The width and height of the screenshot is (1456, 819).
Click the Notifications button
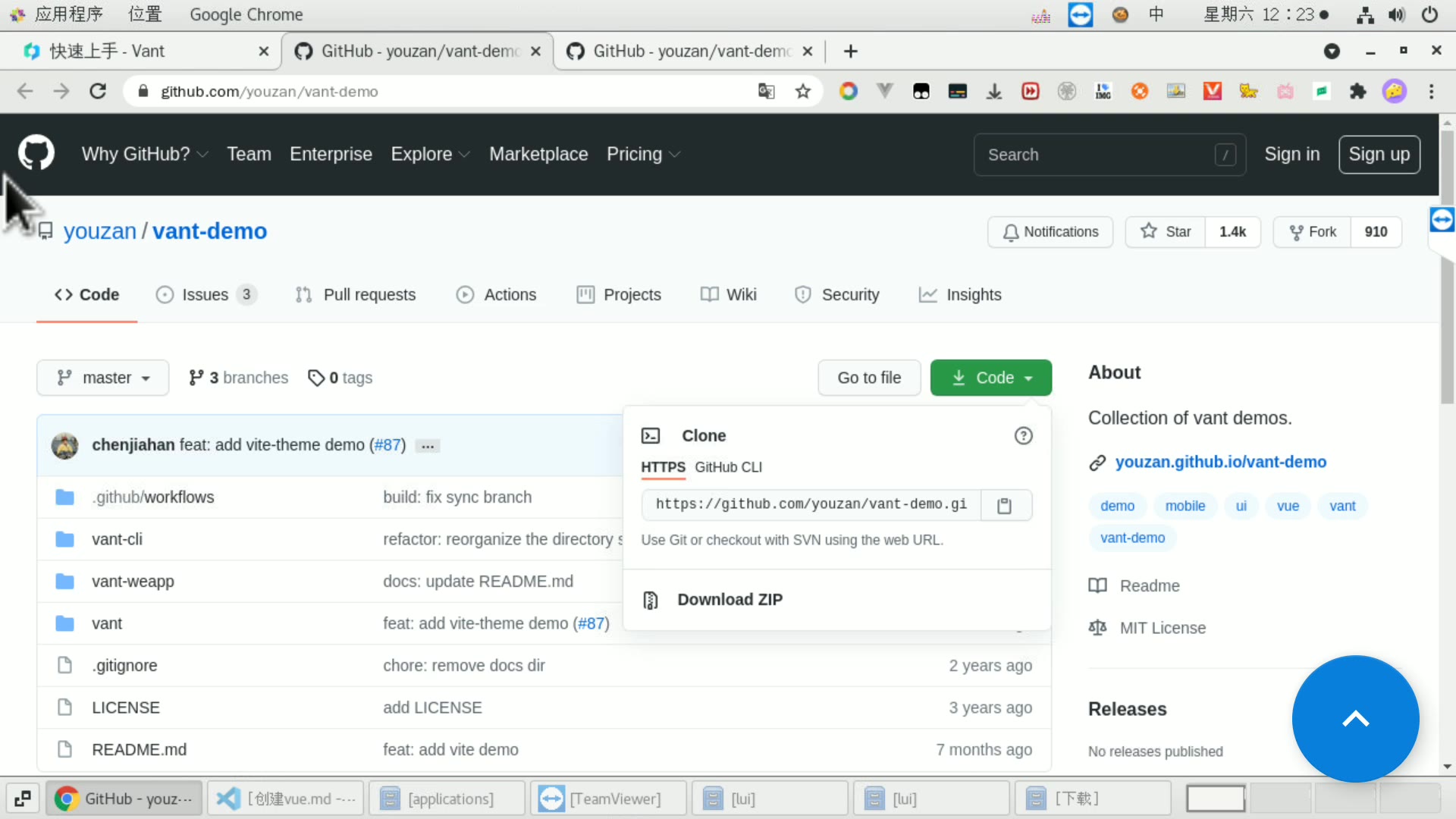click(1050, 232)
